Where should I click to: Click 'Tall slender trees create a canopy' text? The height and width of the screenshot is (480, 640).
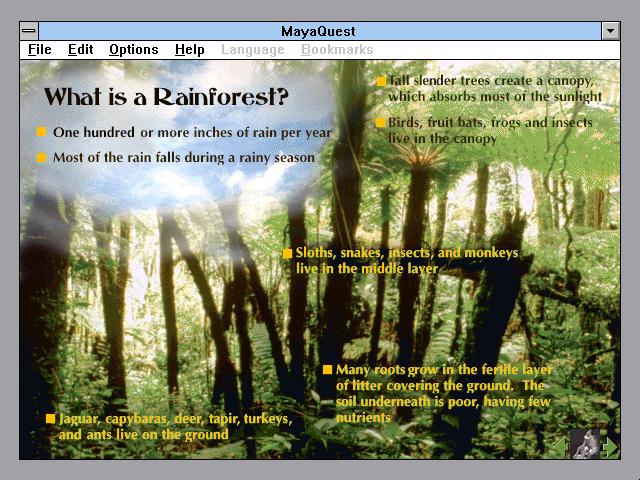pyautogui.click(x=490, y=81)
